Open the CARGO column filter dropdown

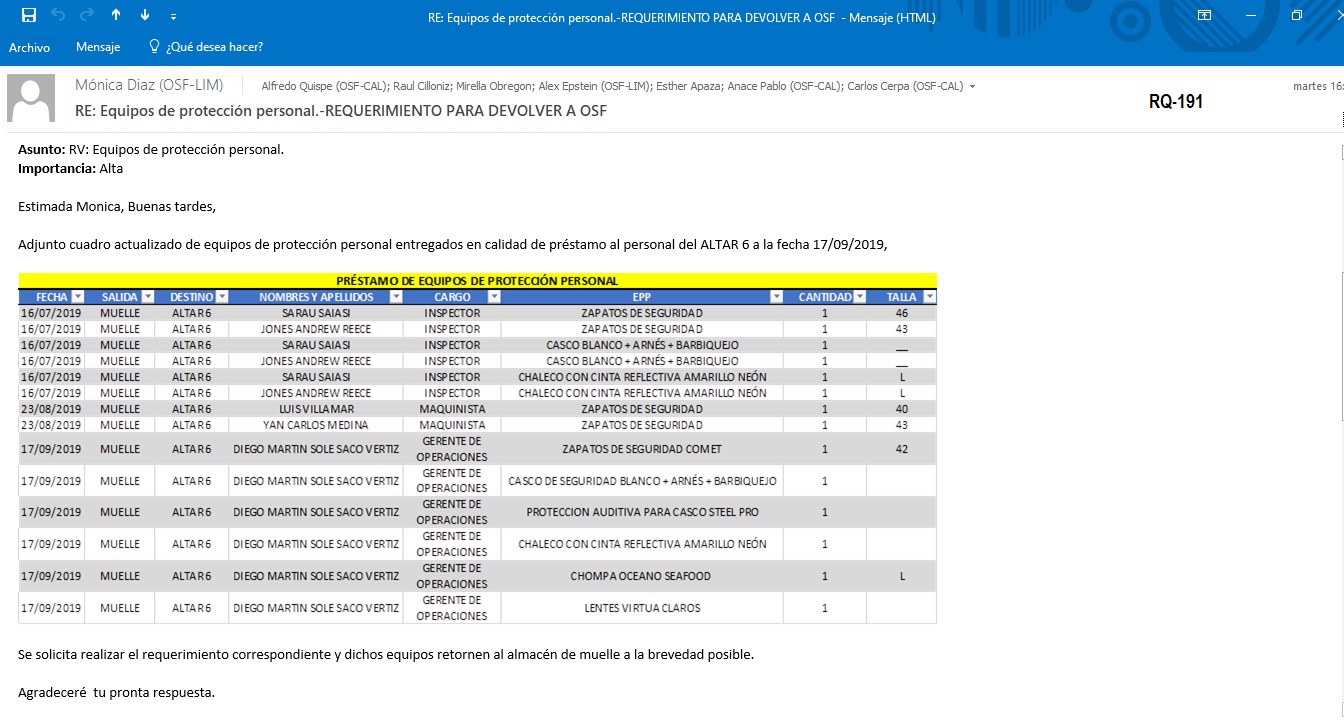(x=493, y=297)
